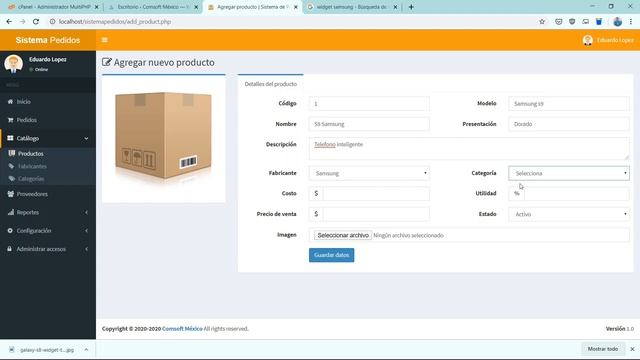640x360 pixels.
Task: Click the Descripción text area
Action: (469, 149)
